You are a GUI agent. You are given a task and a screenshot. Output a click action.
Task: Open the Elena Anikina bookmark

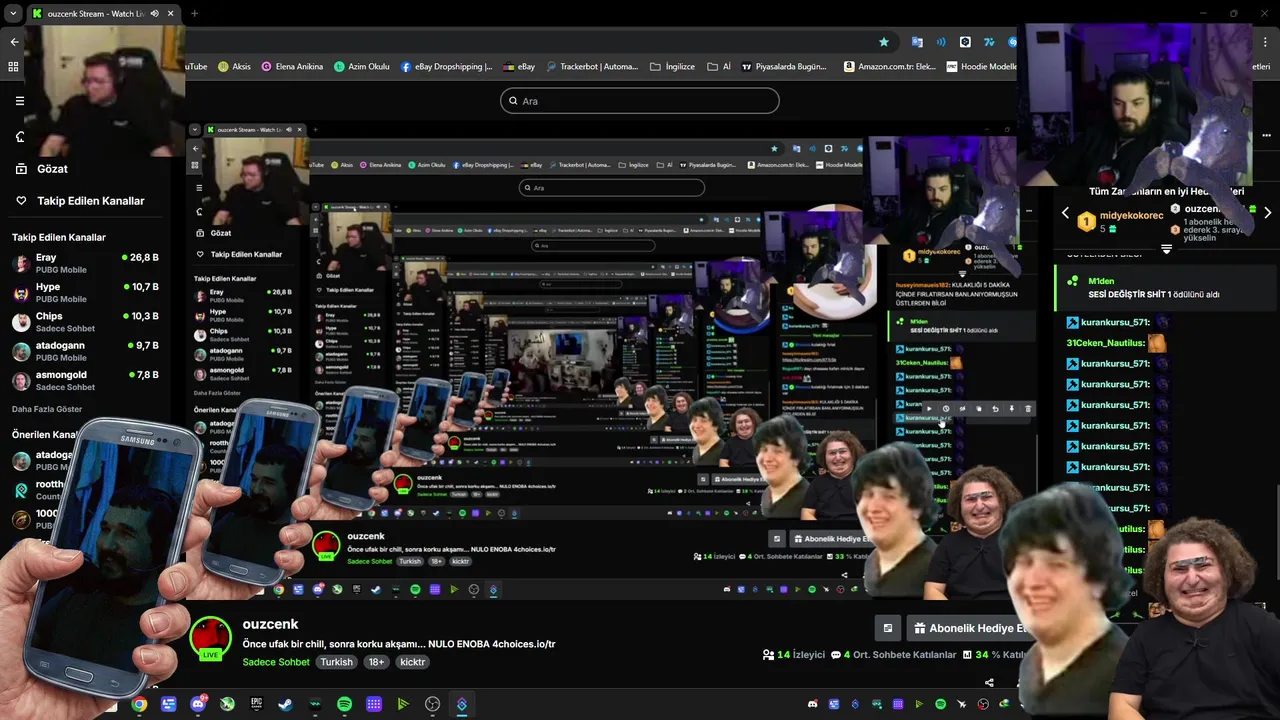(292, 66)
